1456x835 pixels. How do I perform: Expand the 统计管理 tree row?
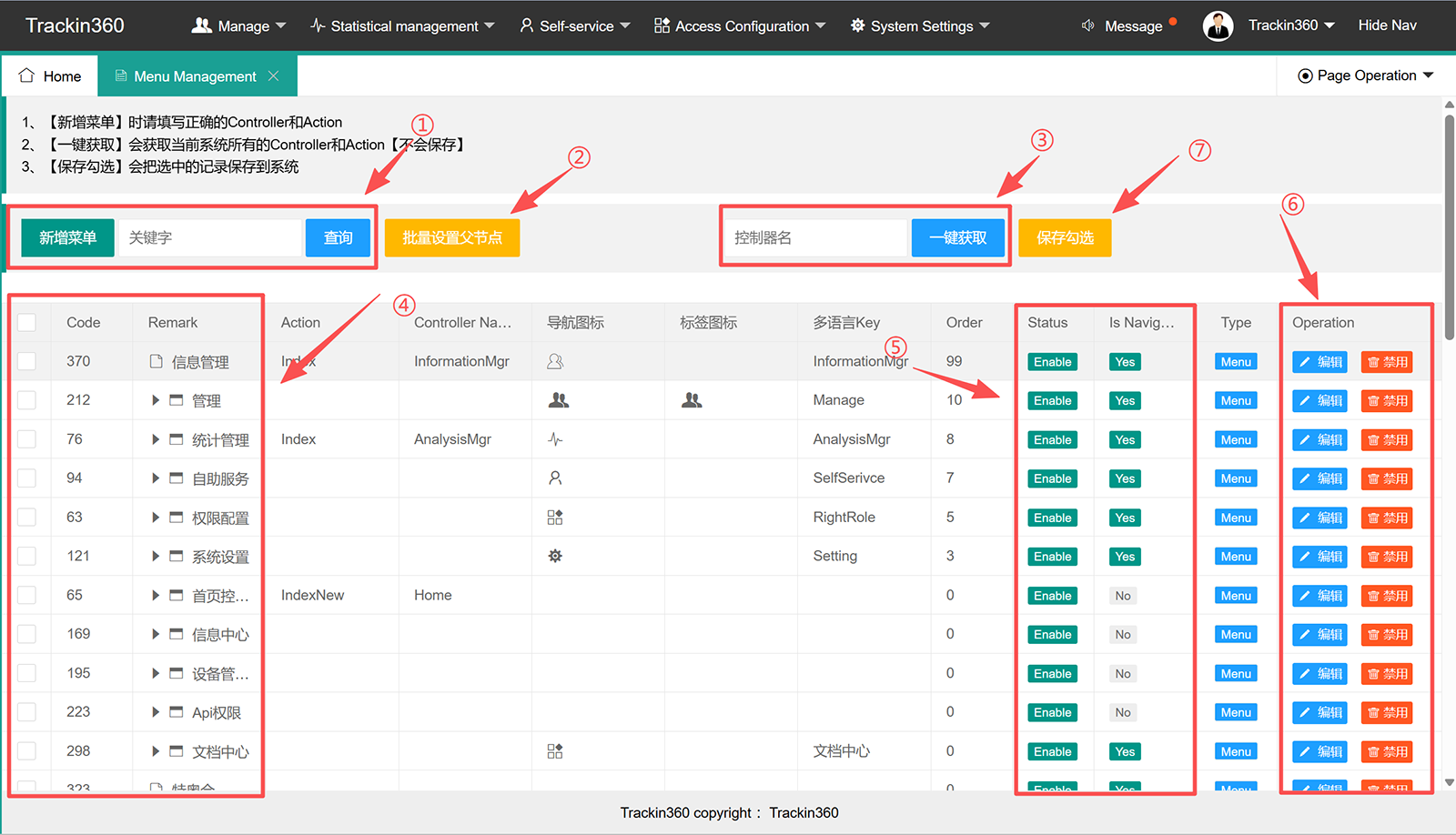coord(156,439)
